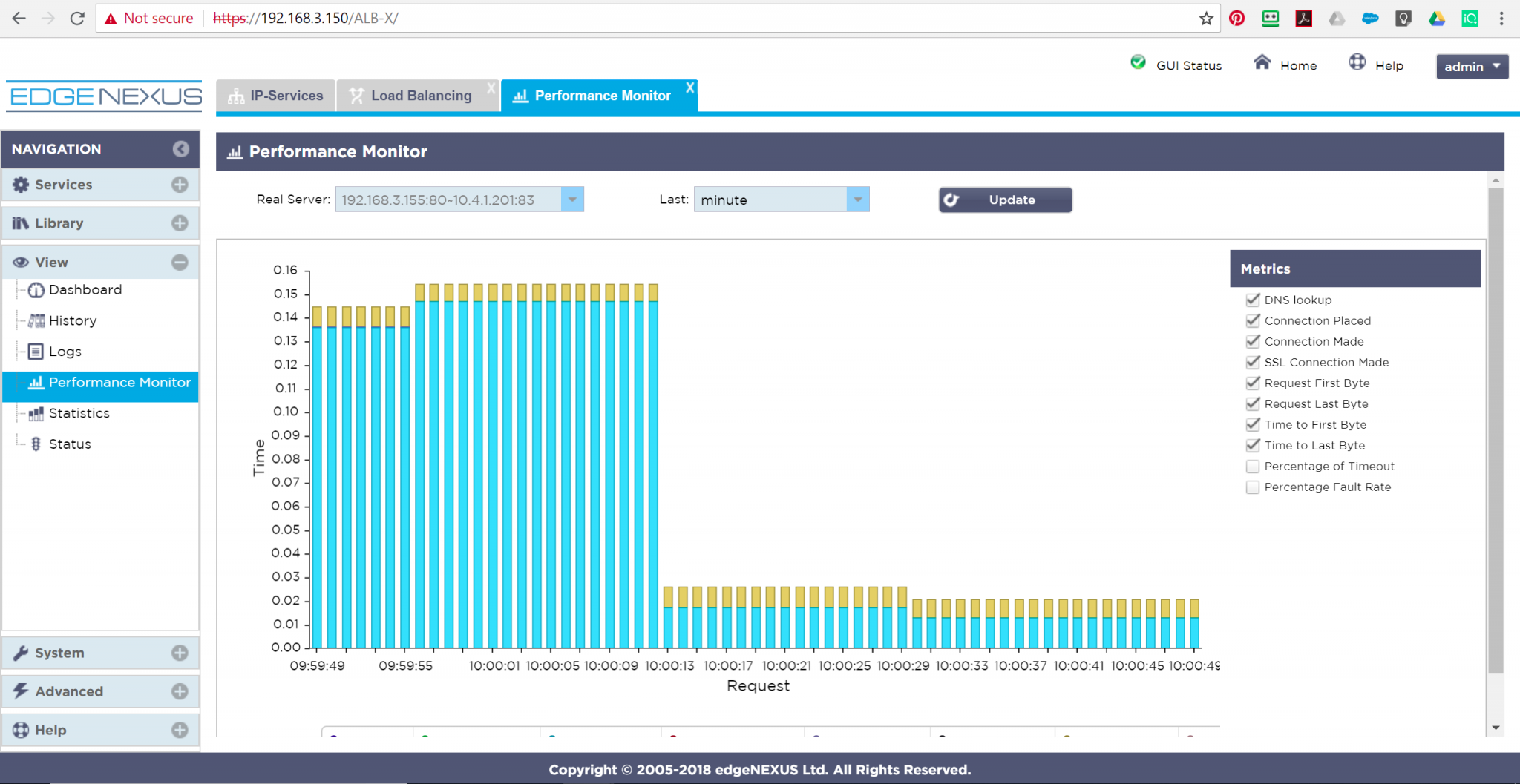This screenshot has height=784, width=1520.
Task: Expand the Services navigation section
Action: [x=179, y=184]
